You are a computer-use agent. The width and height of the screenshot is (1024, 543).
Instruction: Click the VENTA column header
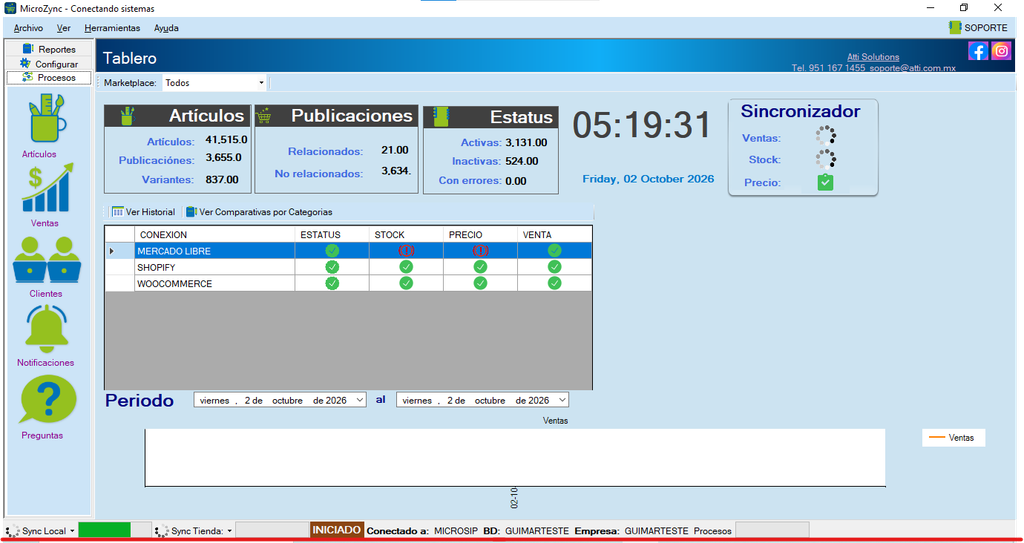[554, 235]
